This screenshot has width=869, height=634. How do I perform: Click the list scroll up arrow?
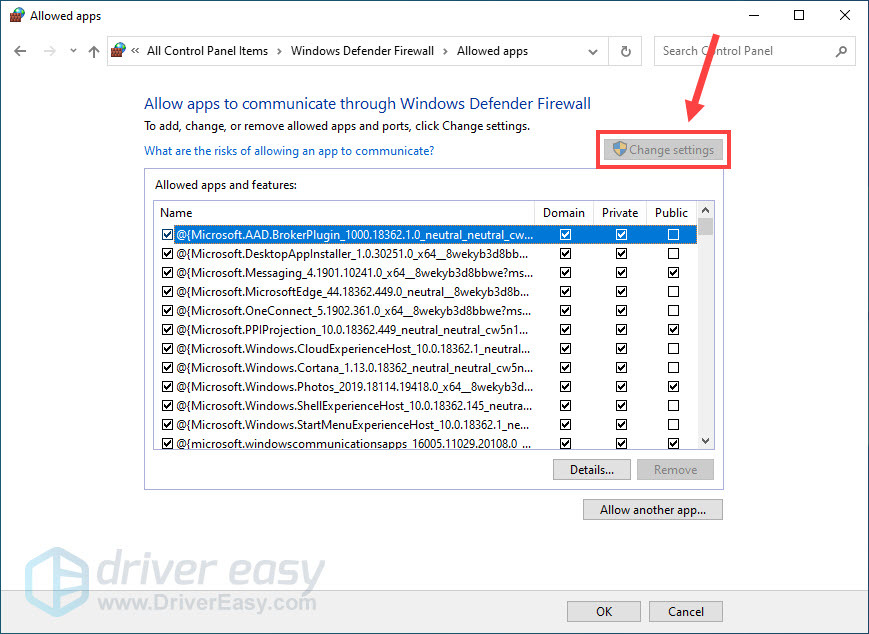tap(706, 210)
